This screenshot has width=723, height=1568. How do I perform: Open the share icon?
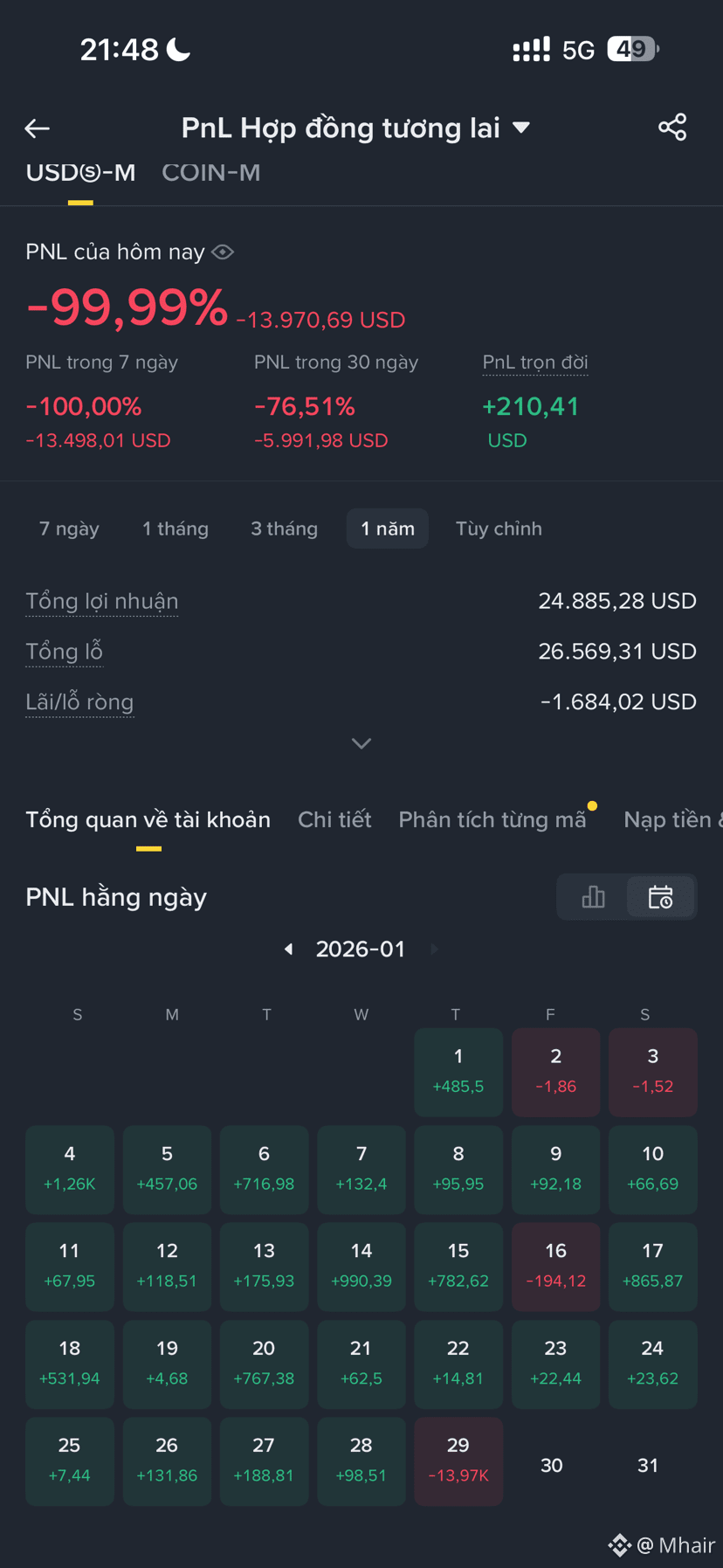pyautogui.click(x=672, y=128)
